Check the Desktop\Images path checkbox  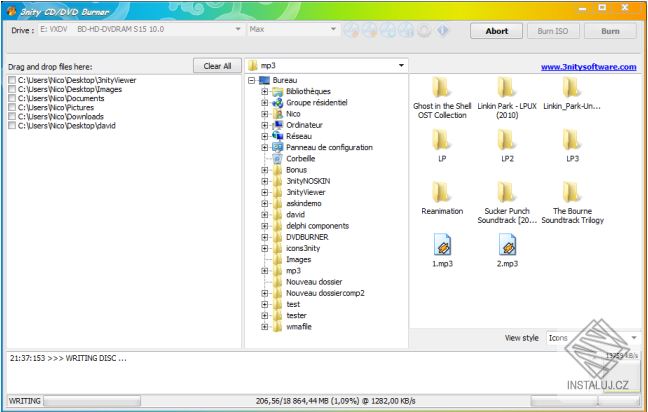click(x=12, y=89)
